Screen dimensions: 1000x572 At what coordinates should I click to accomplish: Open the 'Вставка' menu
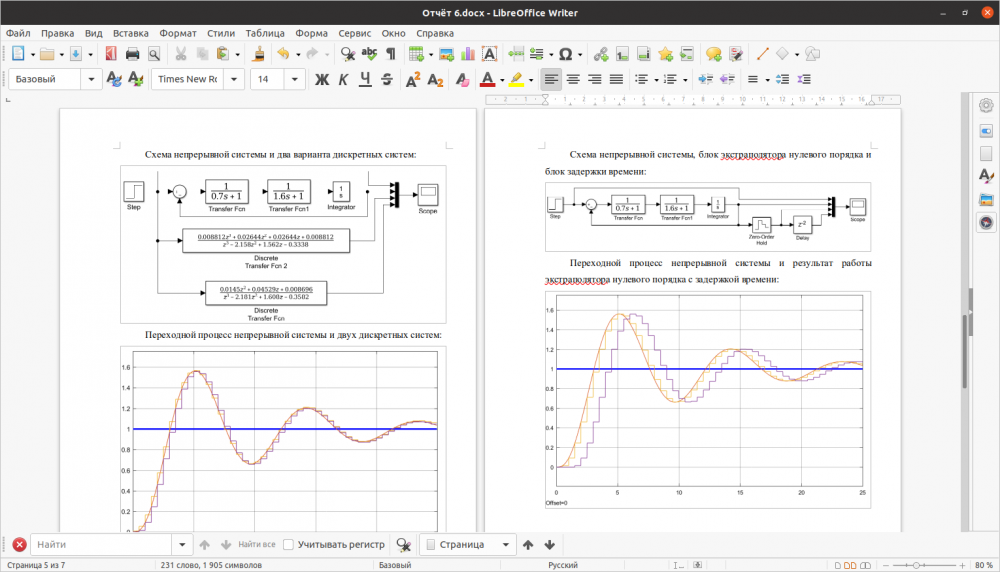click(131, 33)
